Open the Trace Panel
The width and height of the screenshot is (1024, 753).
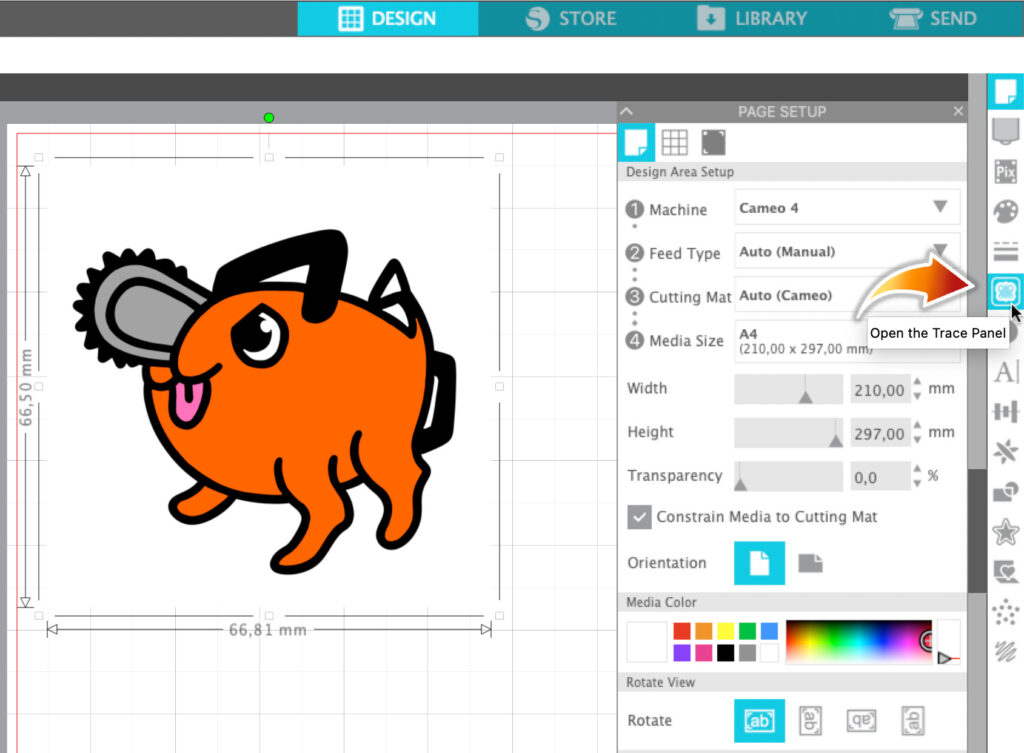click(x=1006, y=291)
